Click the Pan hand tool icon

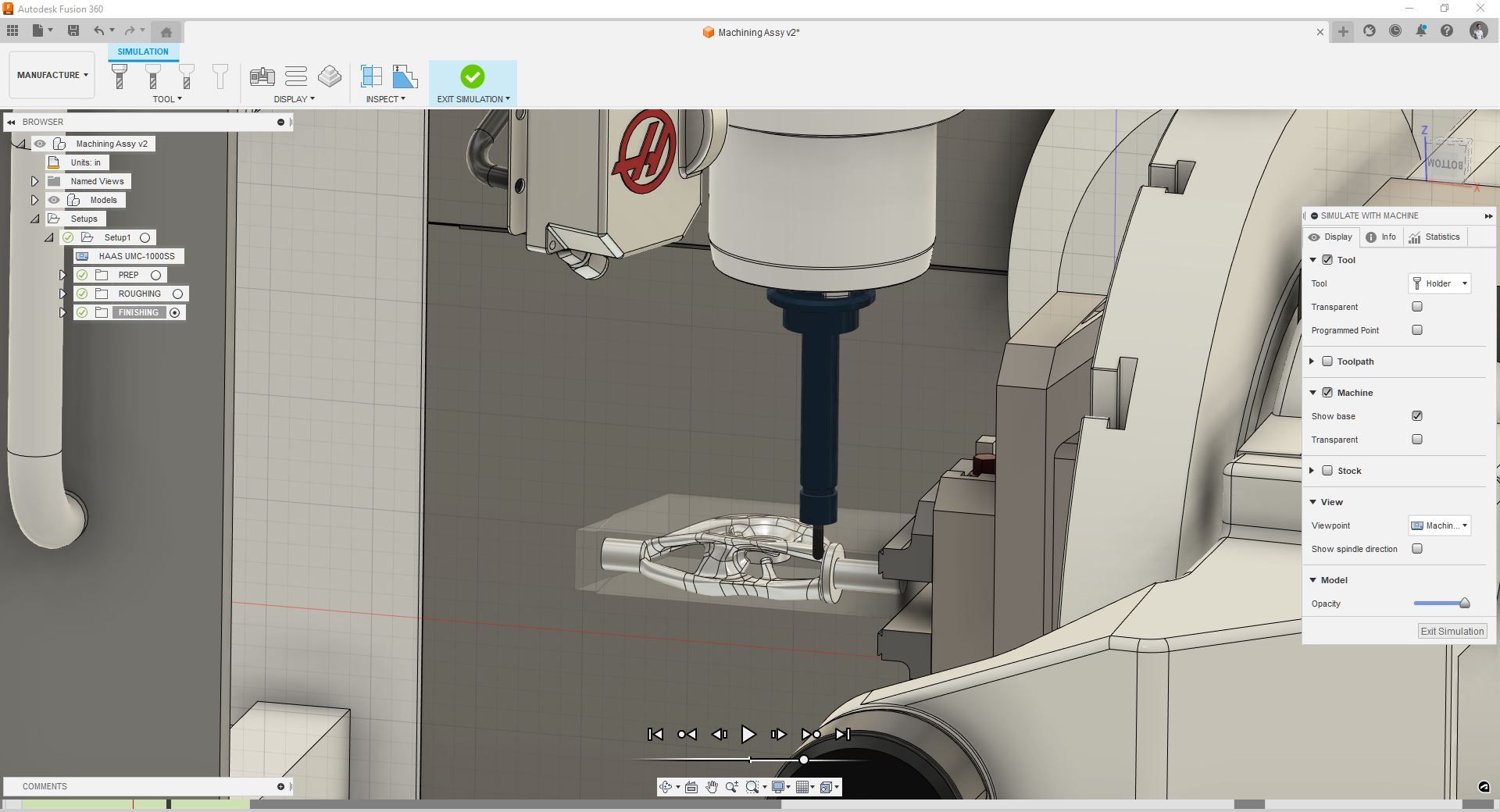tap(711, 787)
